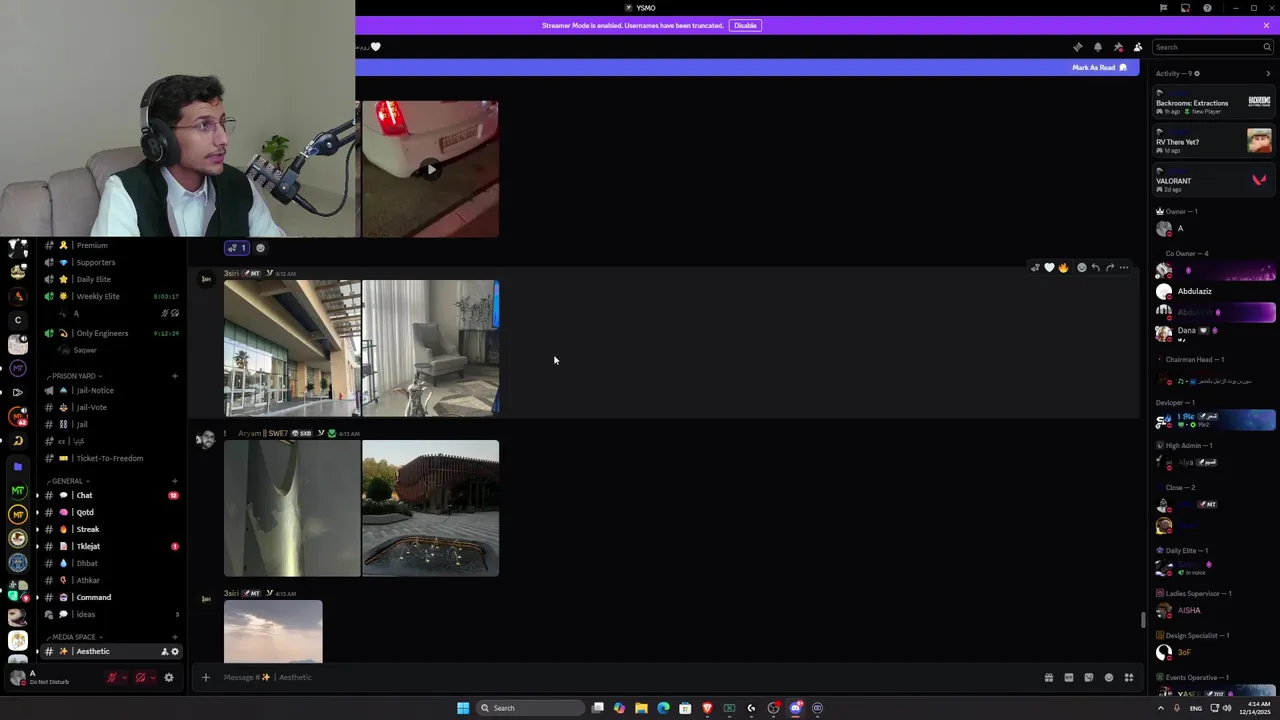Click the channel Search field
1280x720 pixels.
[x=1212, y=47]
